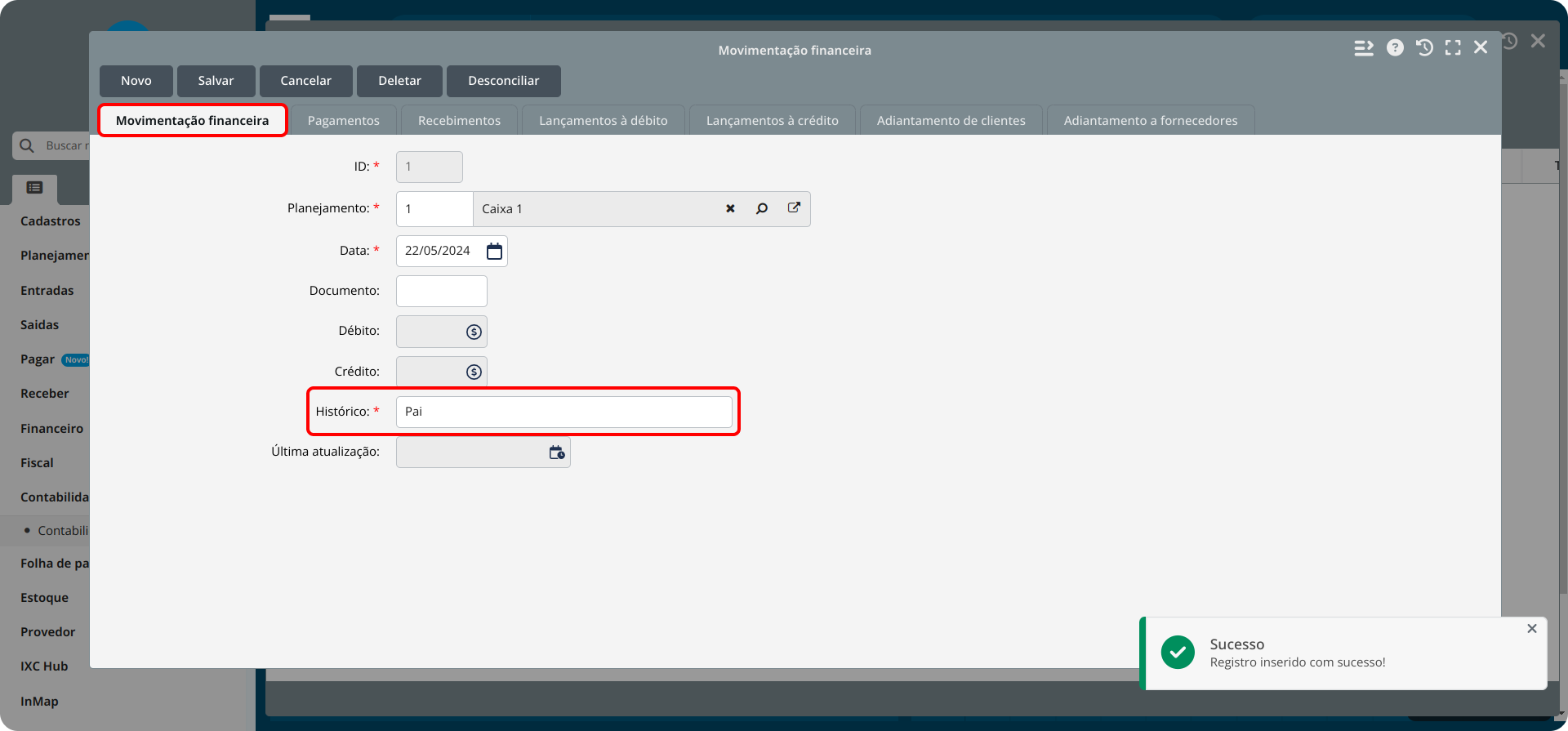Open the Lançamentos à débito tab
1568x731 pixels.
604,120
